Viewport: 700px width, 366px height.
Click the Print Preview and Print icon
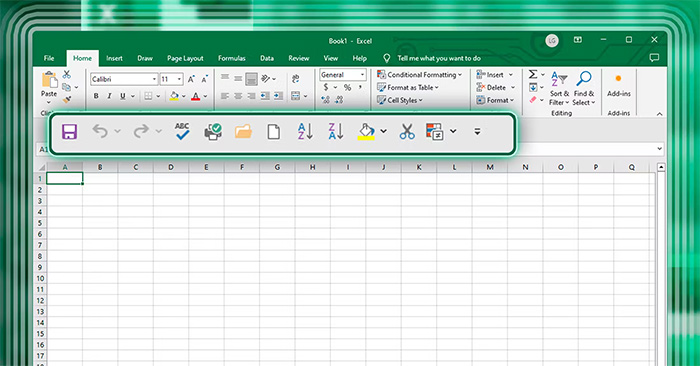(213, 132)
